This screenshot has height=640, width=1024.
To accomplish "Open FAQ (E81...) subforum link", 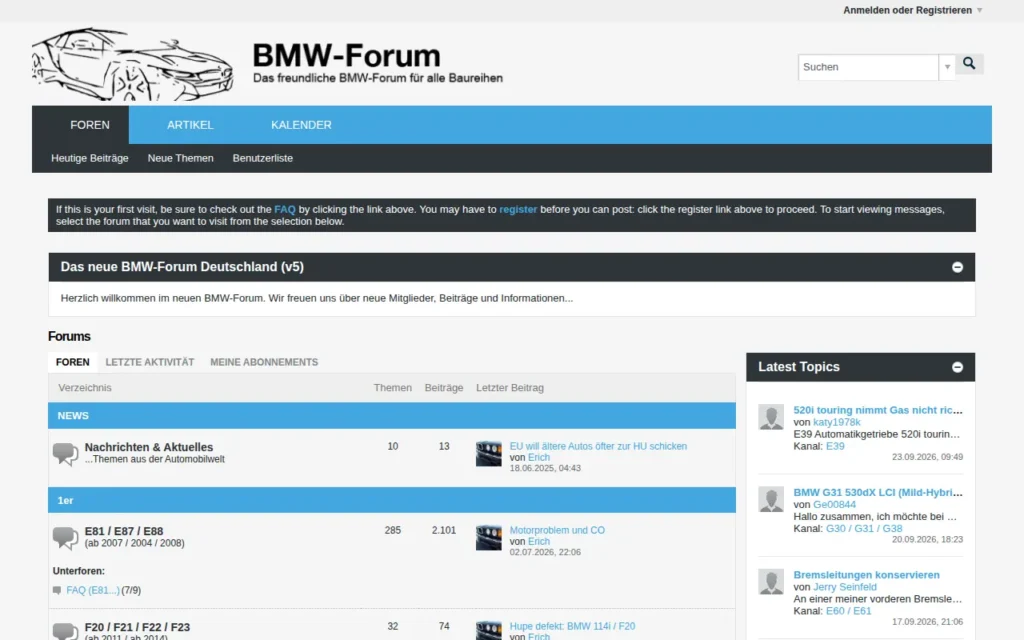I will tap(93, 590).
